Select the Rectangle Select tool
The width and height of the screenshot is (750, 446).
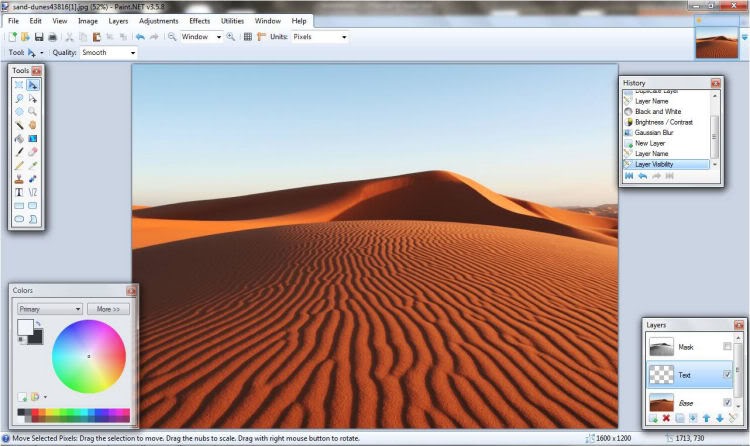pos(19,85)
